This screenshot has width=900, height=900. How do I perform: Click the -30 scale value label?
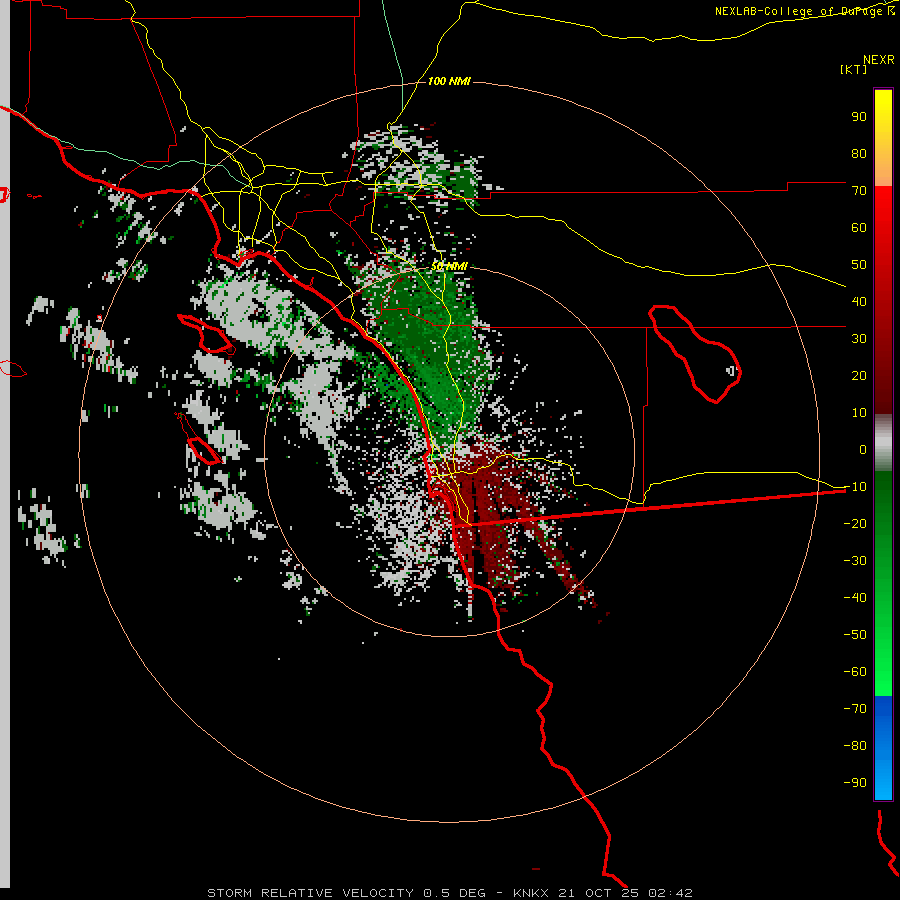855,561
